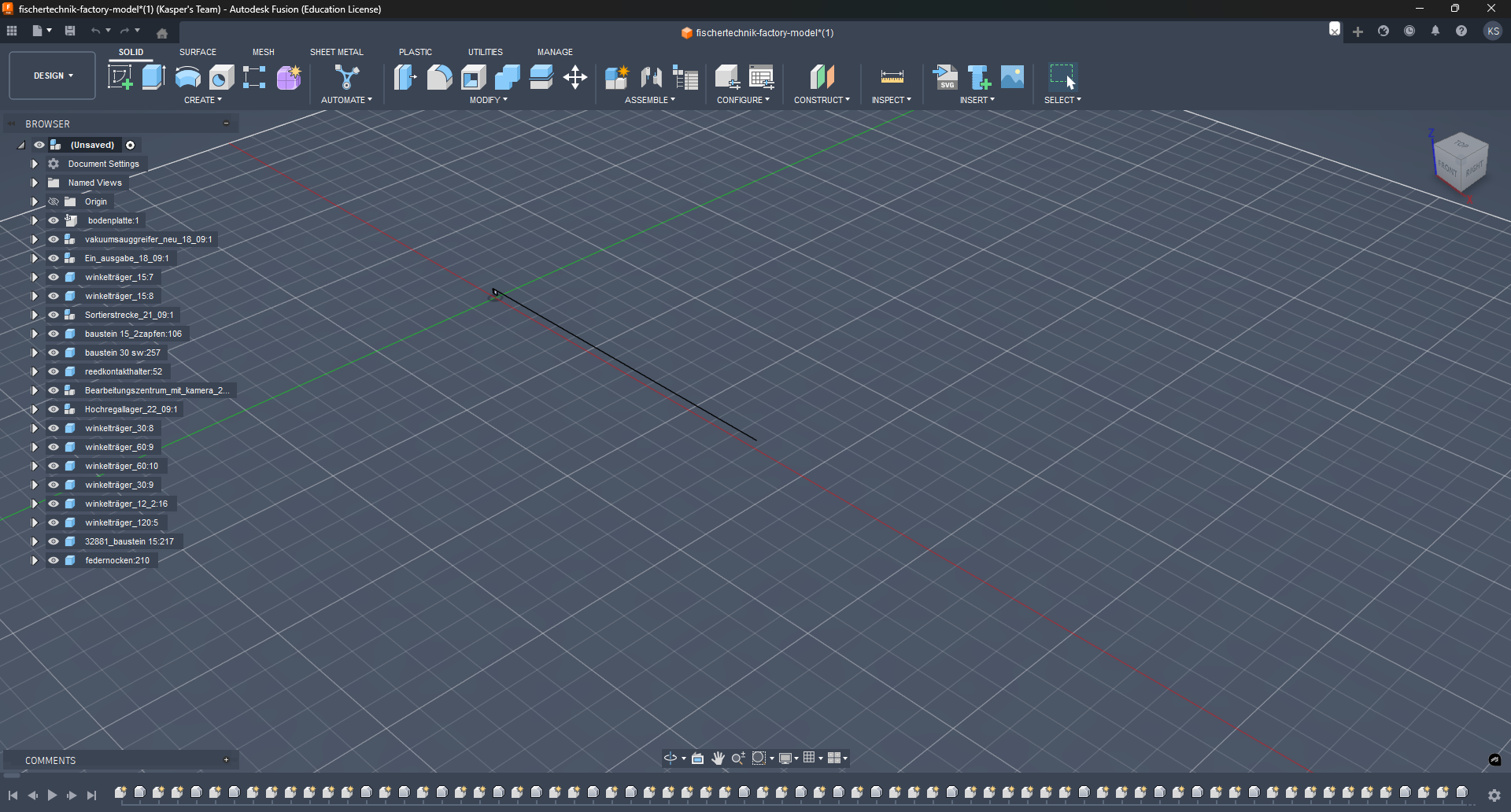
Task: Click the Insert SVG icon
Action: click(946, 77)
